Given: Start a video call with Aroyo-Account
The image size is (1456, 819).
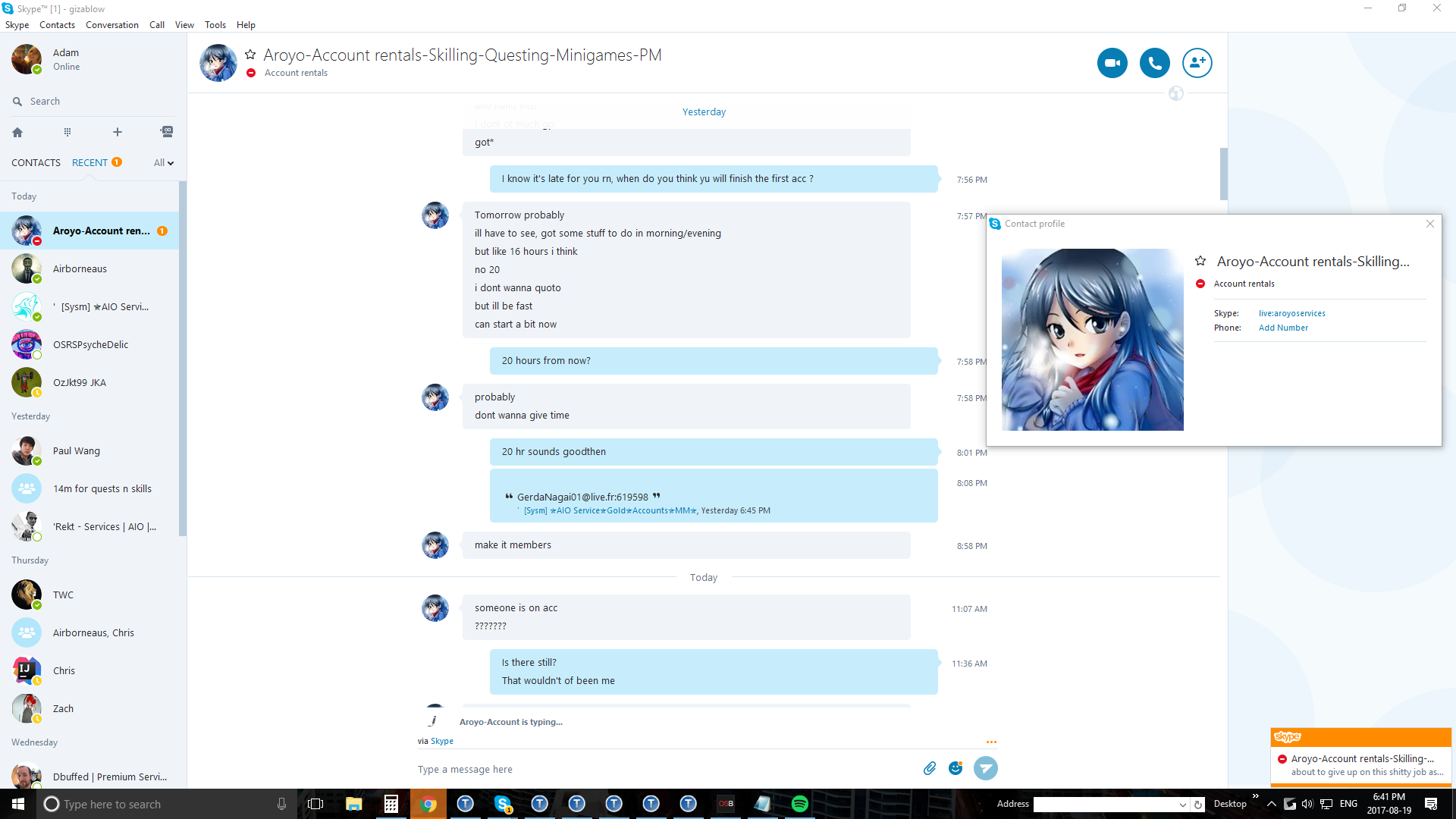Looking at the screenshot, I should pyautogui.click(x=1112, y=63).
